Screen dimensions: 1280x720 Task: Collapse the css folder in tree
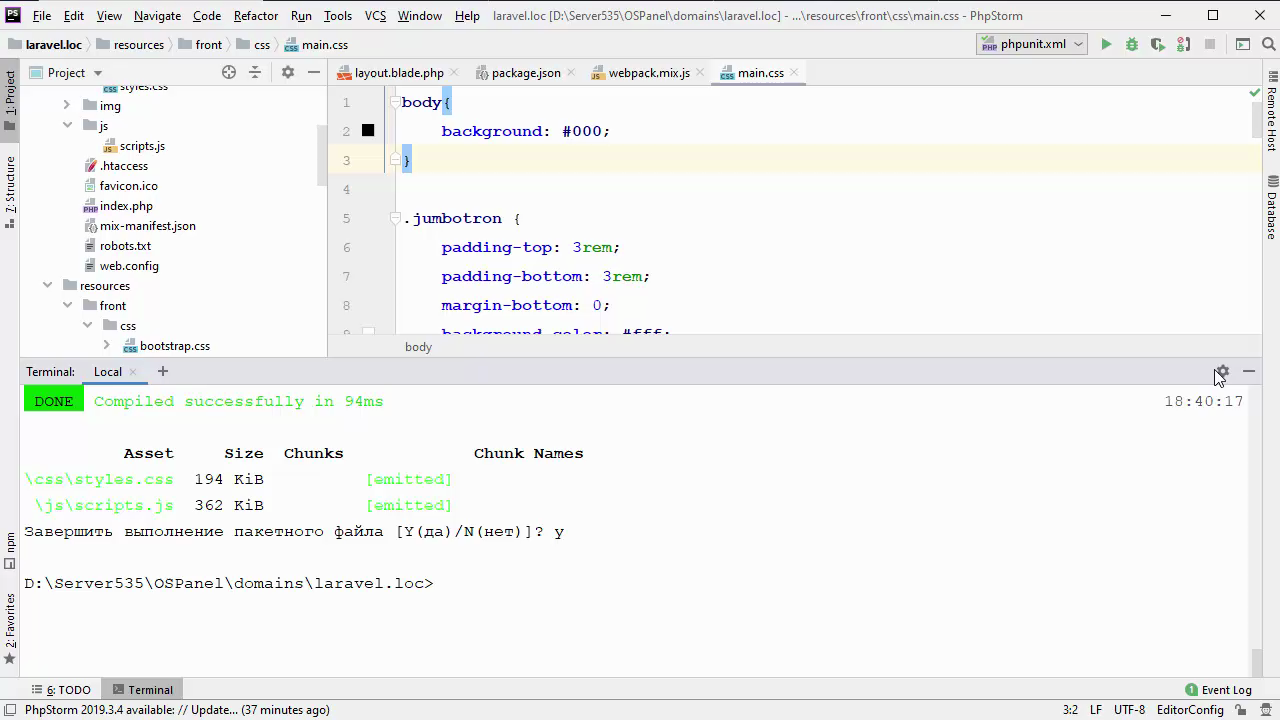point(87,325)
